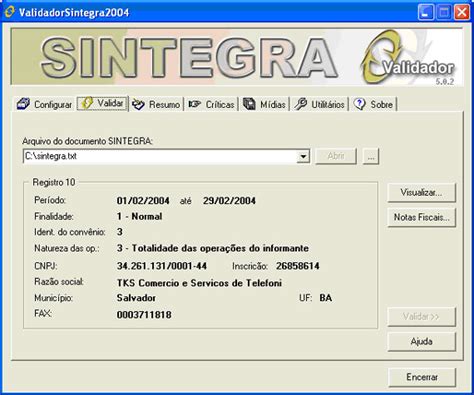Open the Resumo tab
474x395 pixels.
click(x=156, y=104)
